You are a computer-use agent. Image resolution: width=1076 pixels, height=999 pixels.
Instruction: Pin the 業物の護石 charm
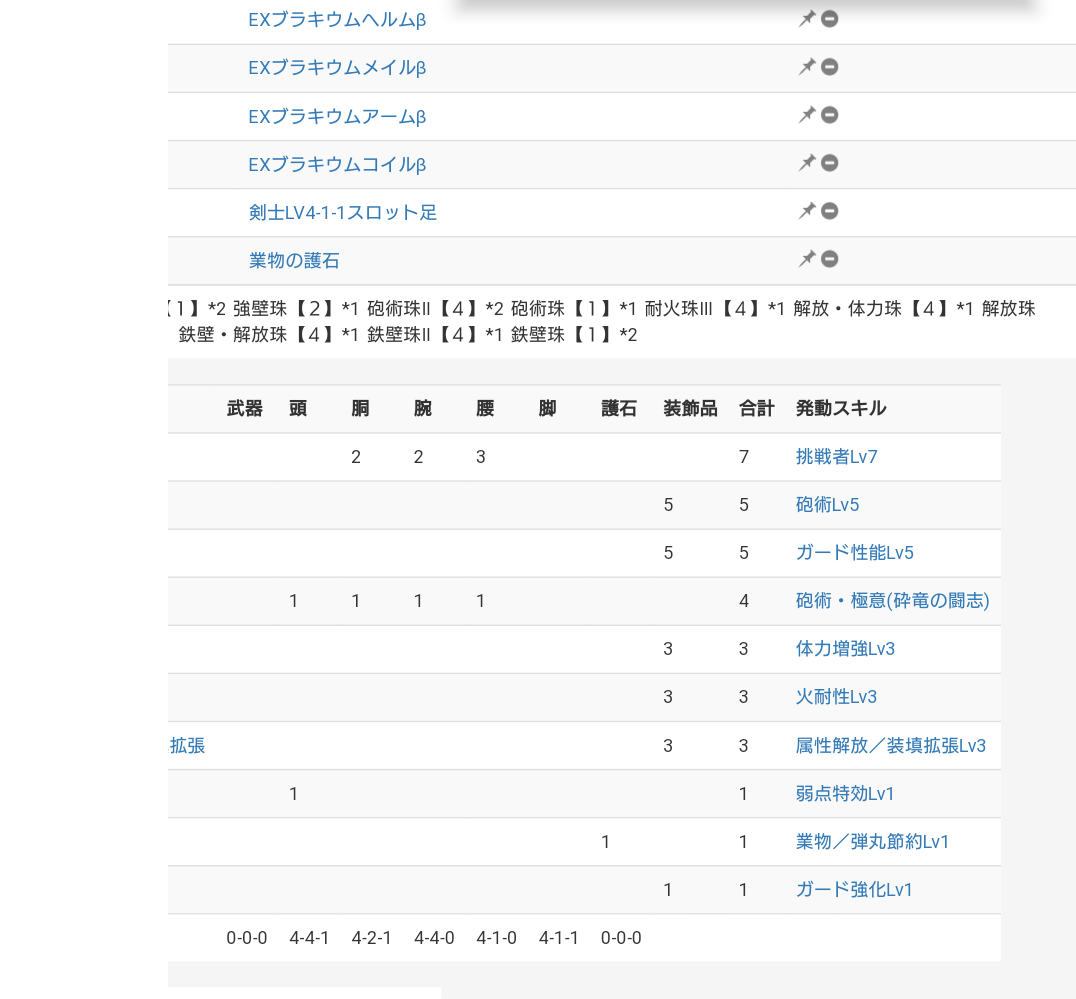point(806,259)
